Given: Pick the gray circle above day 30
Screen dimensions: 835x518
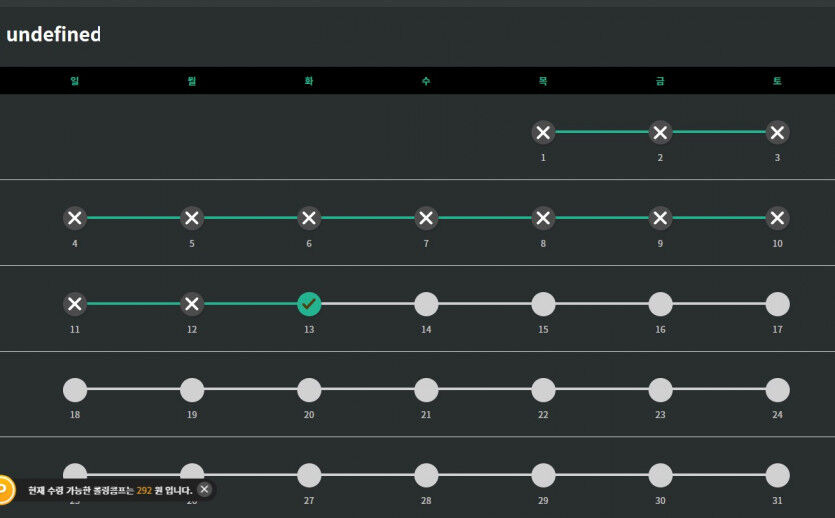Looking at the screenshot, I should [660, 475].
